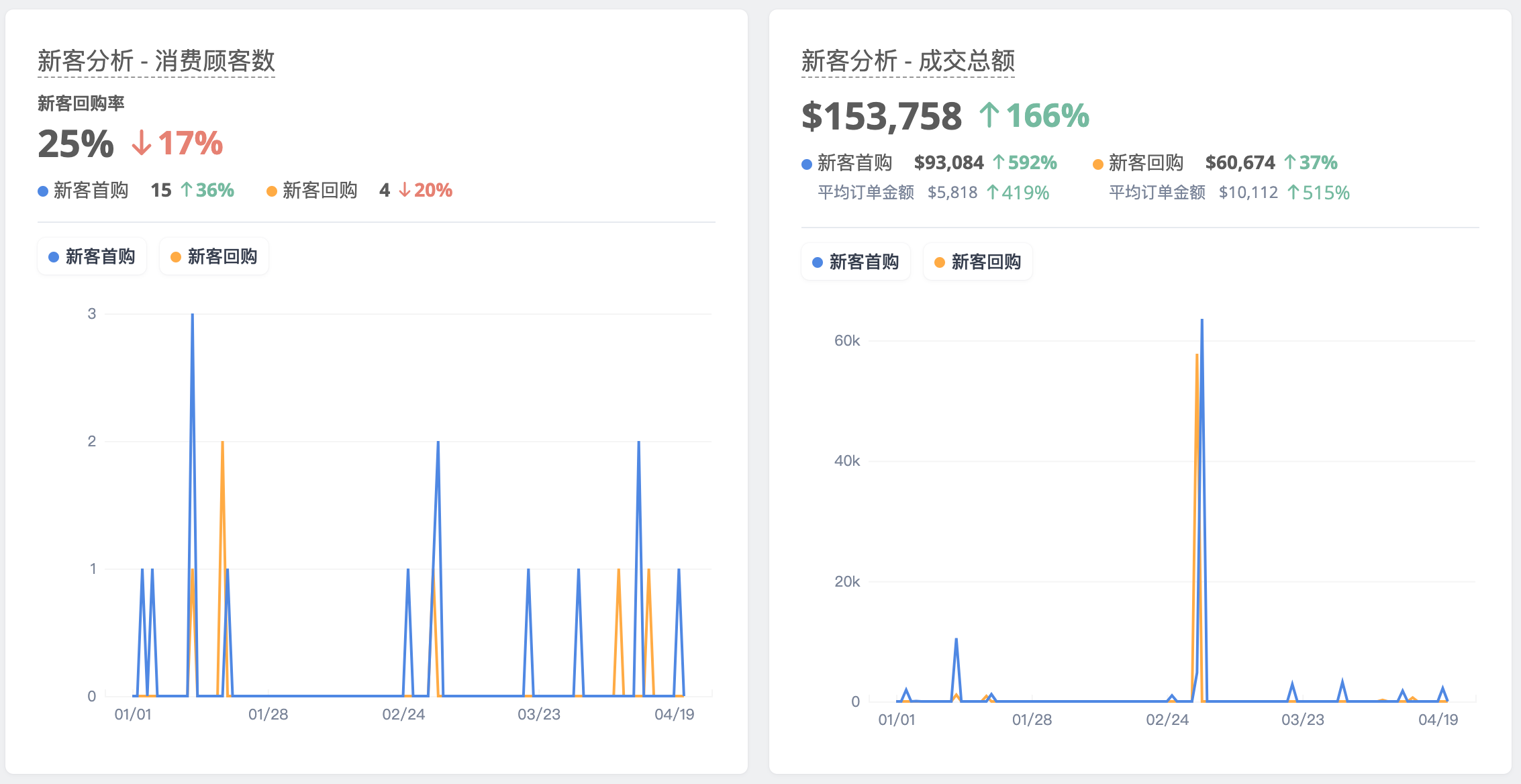Toggle 新客回购 series in 成交总额 chart

(978, 262)
